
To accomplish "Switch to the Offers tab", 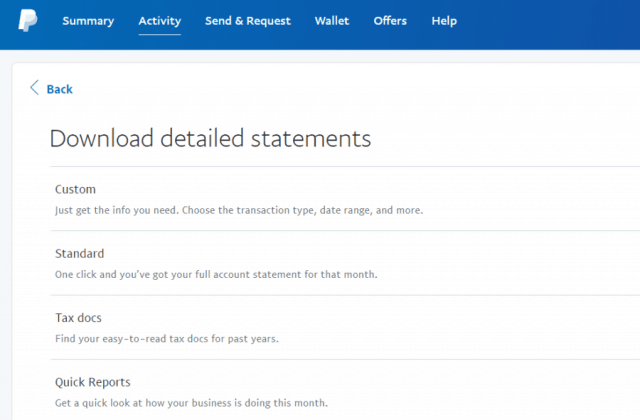I will click(390, 21).
